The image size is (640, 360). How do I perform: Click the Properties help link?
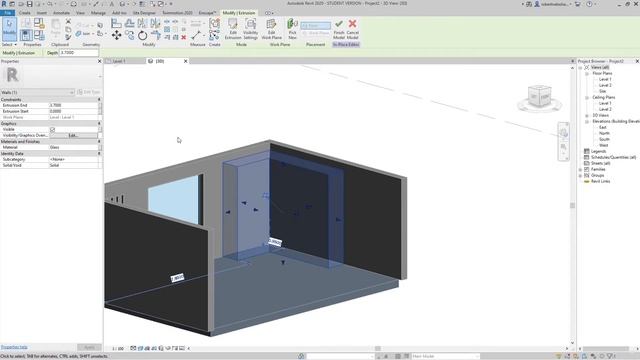click(x=14, y=347)
